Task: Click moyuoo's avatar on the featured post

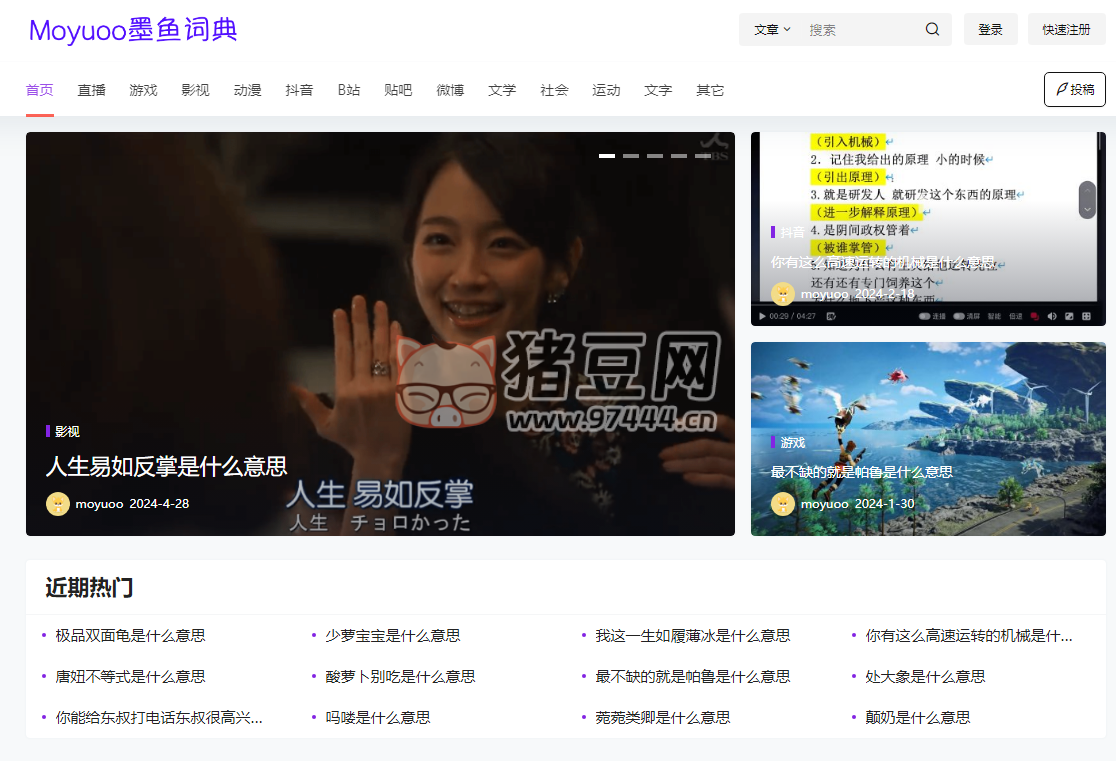Action: pyautogui.click(x=57, y=504)
